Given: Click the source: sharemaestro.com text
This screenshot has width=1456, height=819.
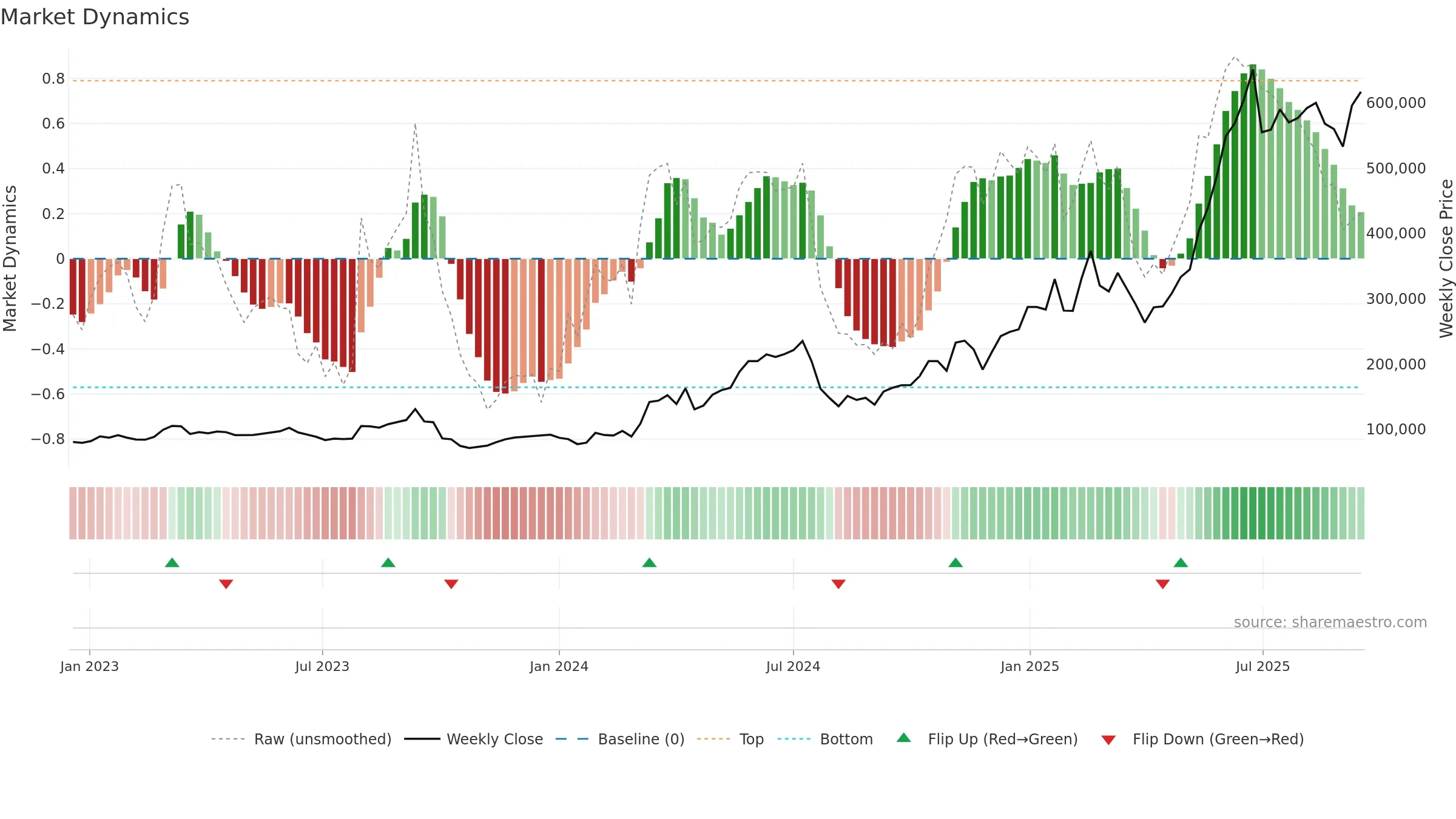Looking at the screenshot, I should (1330, 622).
